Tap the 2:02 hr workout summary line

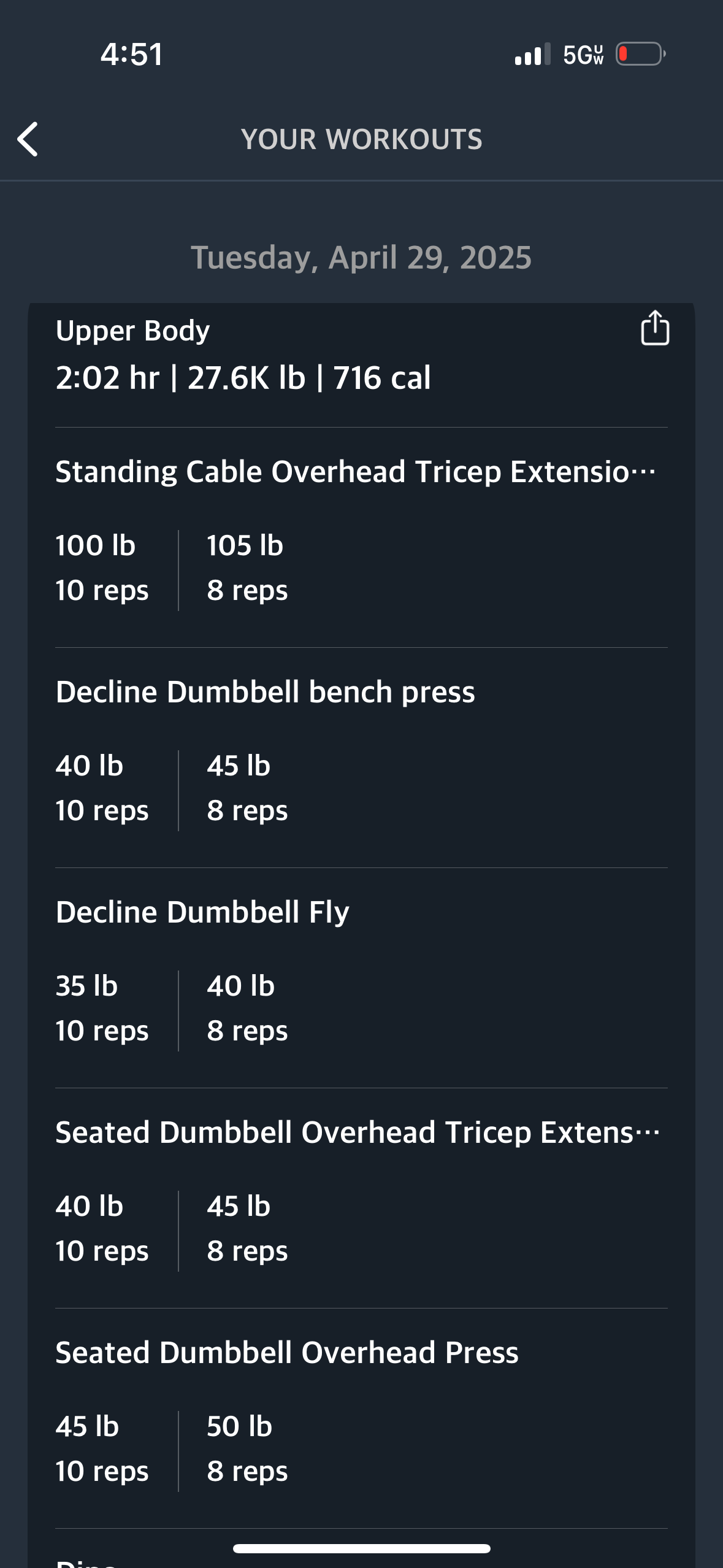coord(243,377)
